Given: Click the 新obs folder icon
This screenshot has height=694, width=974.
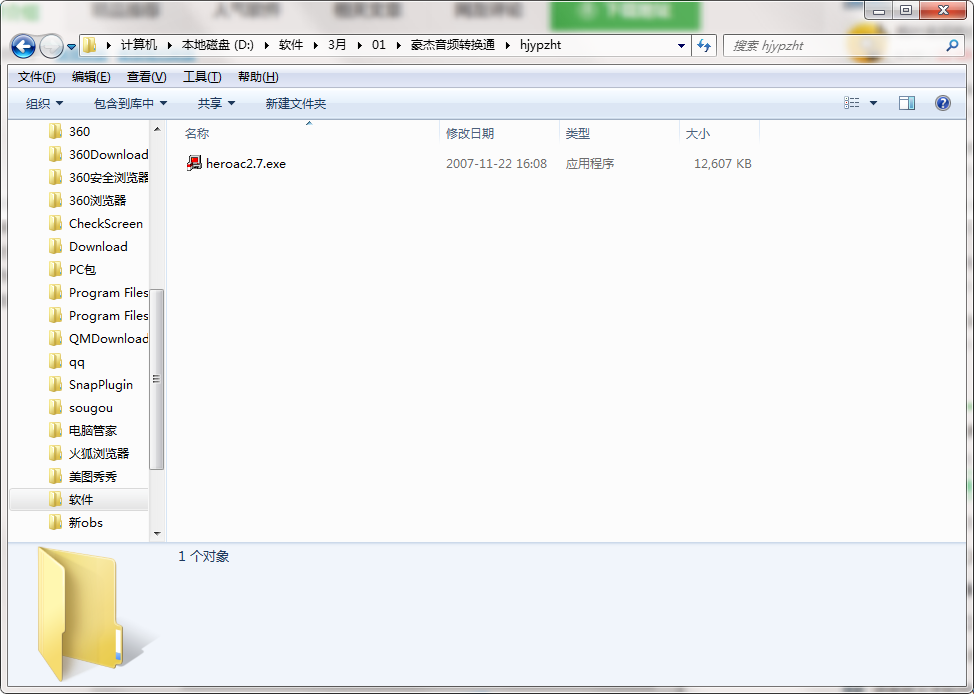Looking at the screenshot, I should point(55,523).
